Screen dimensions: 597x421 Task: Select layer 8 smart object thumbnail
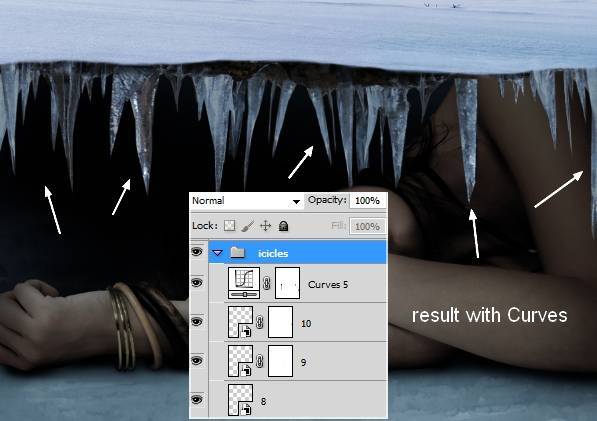(x=240, y=400)
